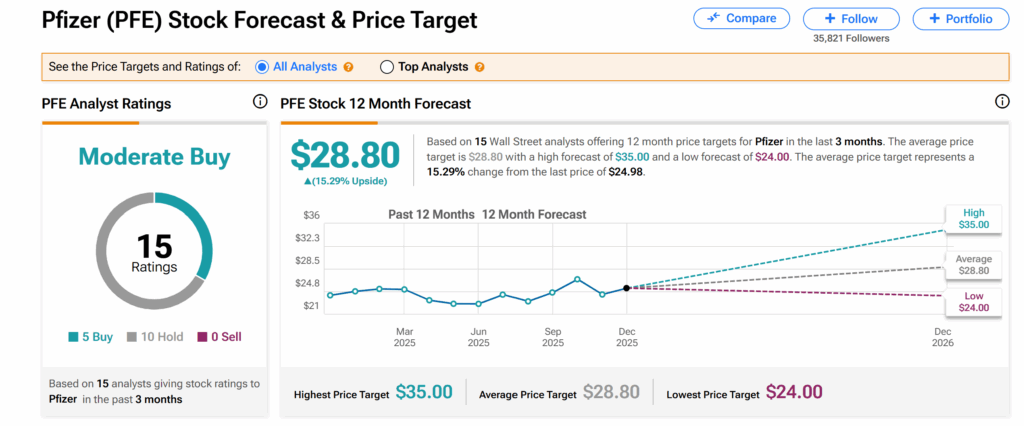Click the December 2025 black chart point
Viewport: 1024px width, 426px height.
click(x=627, y=288)
